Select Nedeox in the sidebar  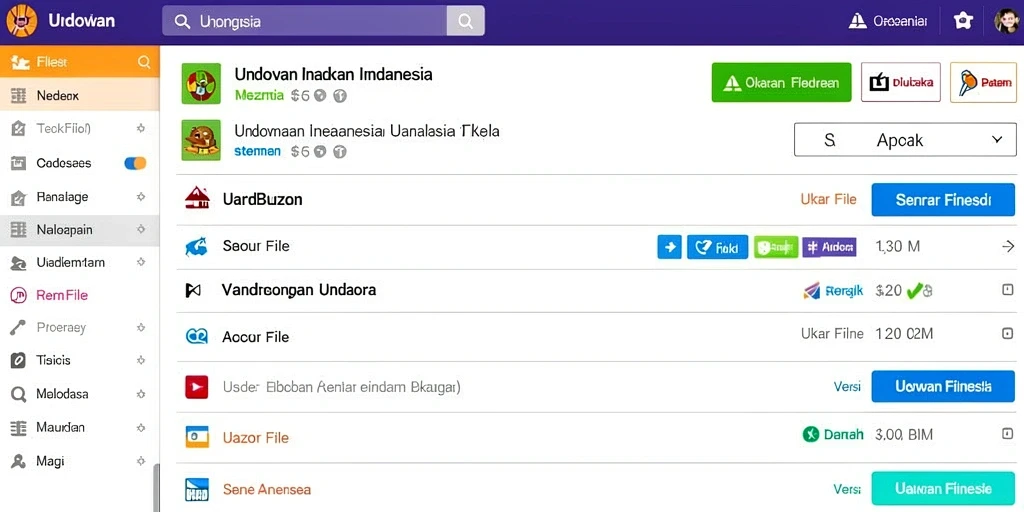tap(80, 95)
